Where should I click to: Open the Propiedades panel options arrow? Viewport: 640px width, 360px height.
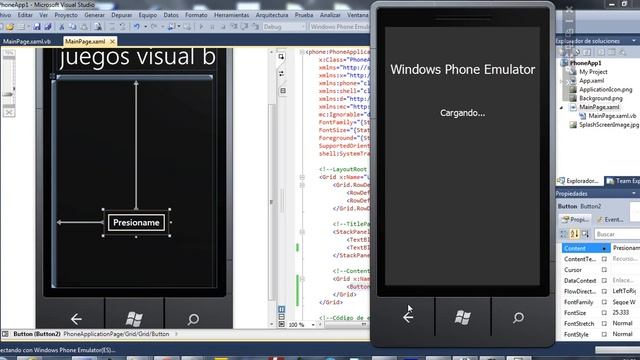634,193
